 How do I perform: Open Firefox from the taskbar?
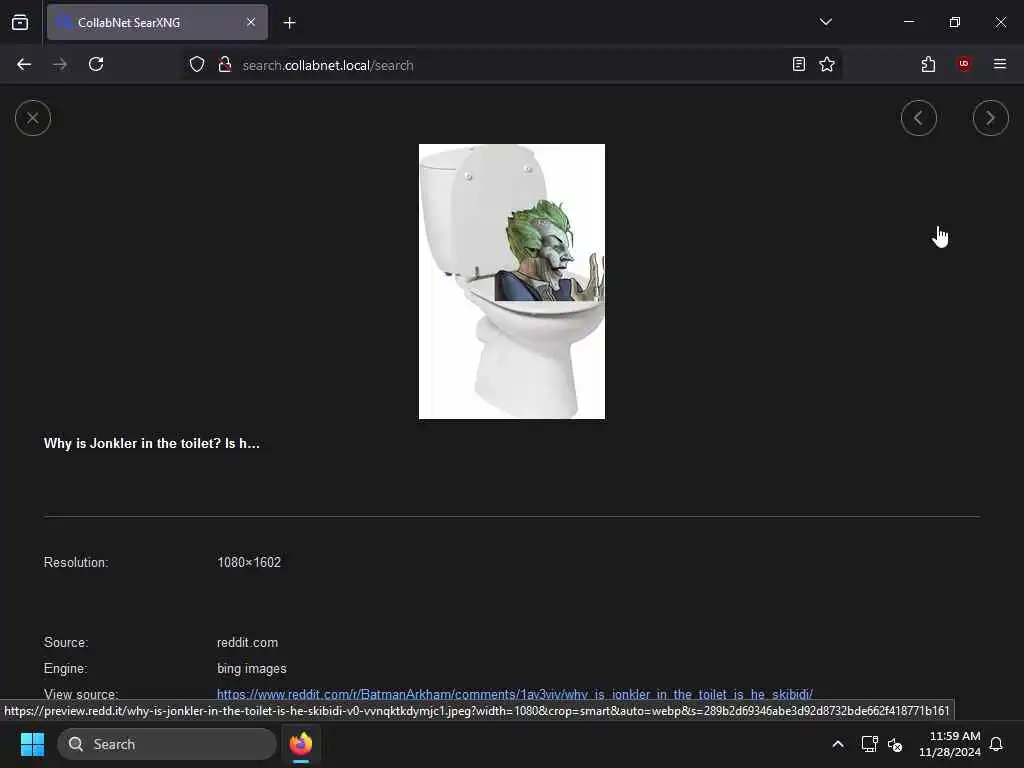tap(301, 744)
